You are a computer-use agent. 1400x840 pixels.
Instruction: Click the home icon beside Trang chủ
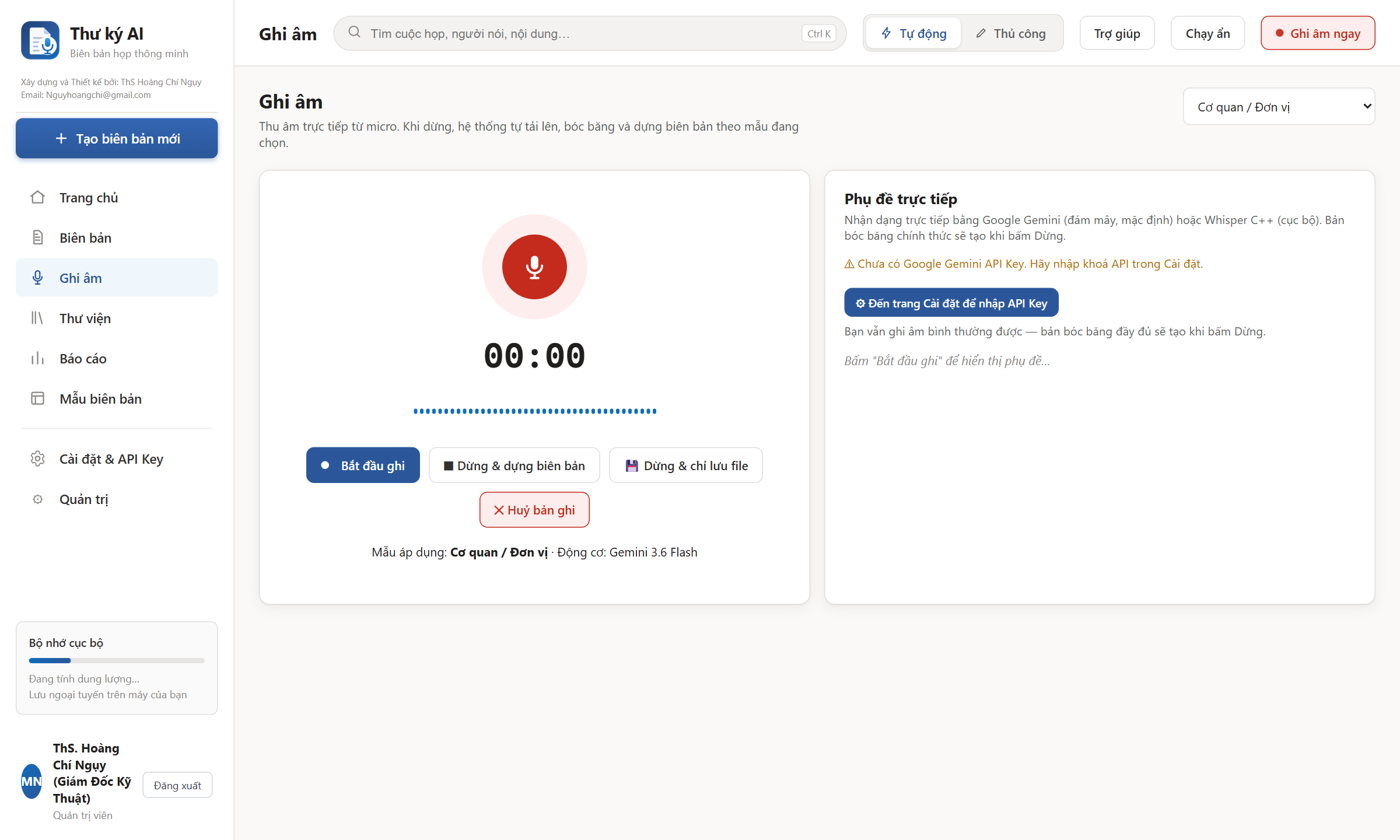[x=37, y=198]
